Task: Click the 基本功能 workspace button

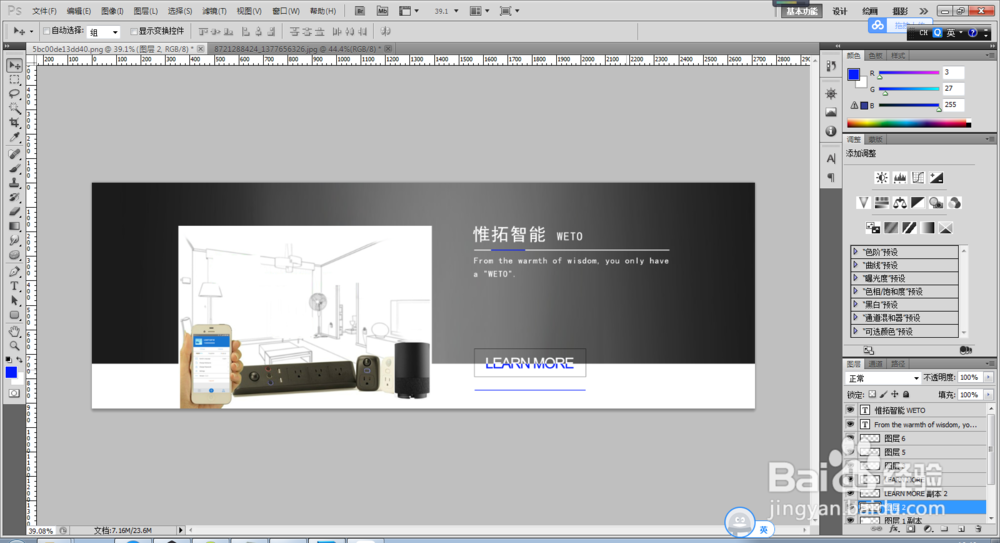Action: tap(802, 11)
